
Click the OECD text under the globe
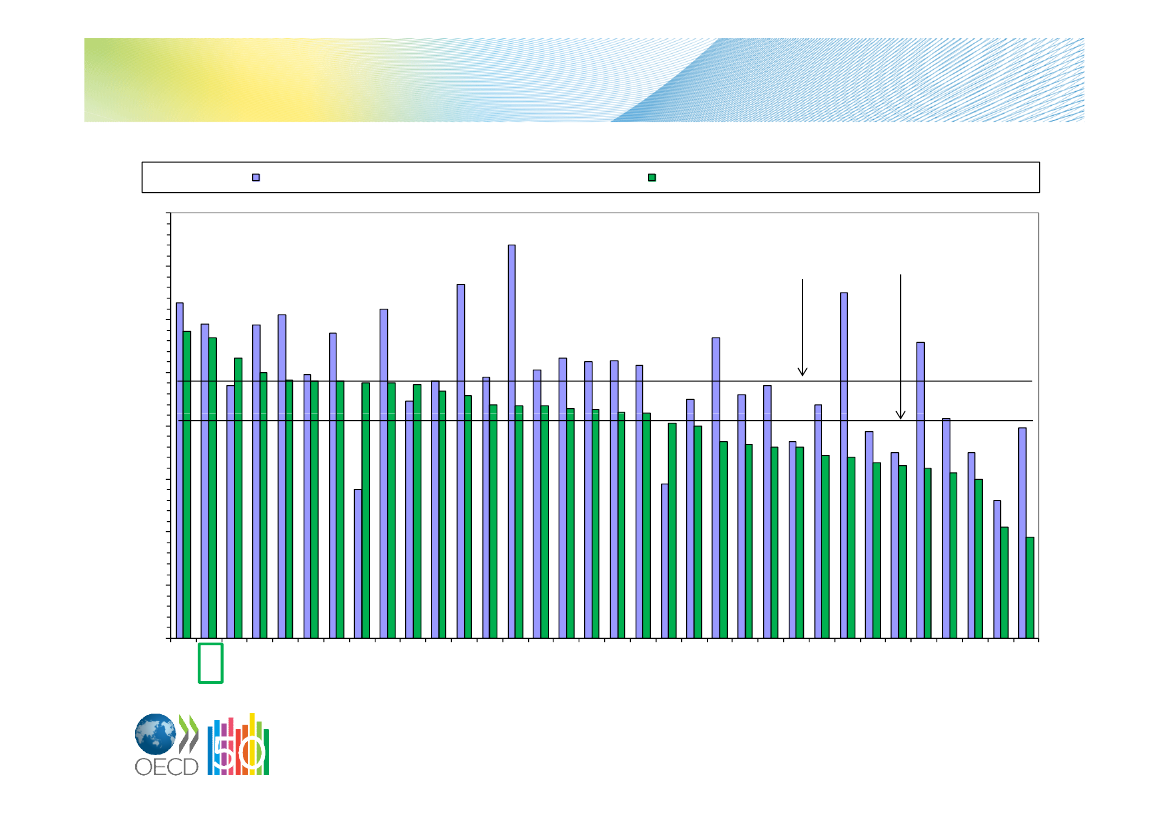(166, 767)
